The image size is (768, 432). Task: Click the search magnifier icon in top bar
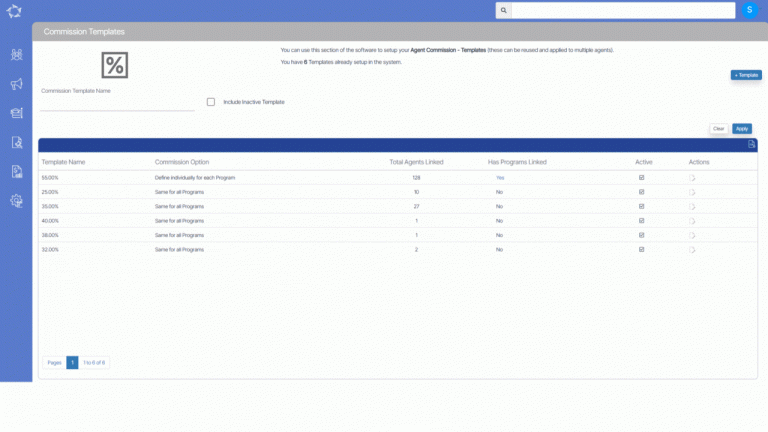(x=504, y=10)
